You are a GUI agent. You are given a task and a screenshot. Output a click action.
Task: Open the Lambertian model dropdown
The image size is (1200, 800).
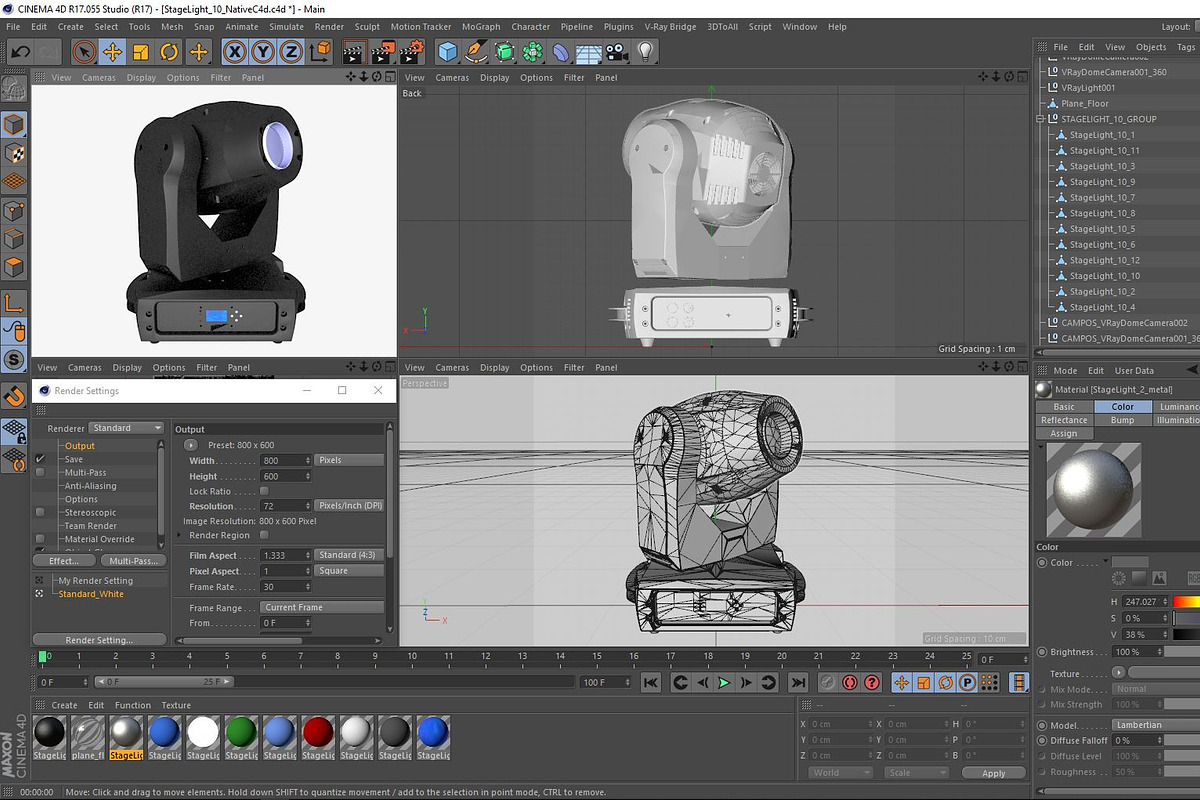click(1157, 725)
